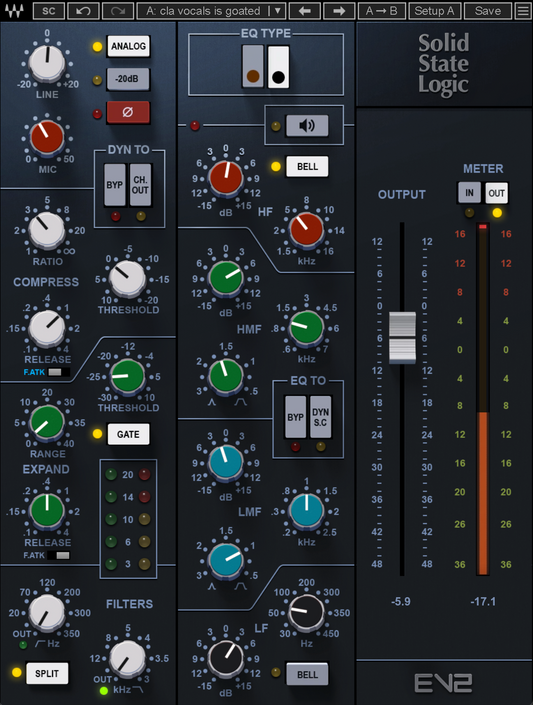Click the output value -5.9

pos(401,602)
